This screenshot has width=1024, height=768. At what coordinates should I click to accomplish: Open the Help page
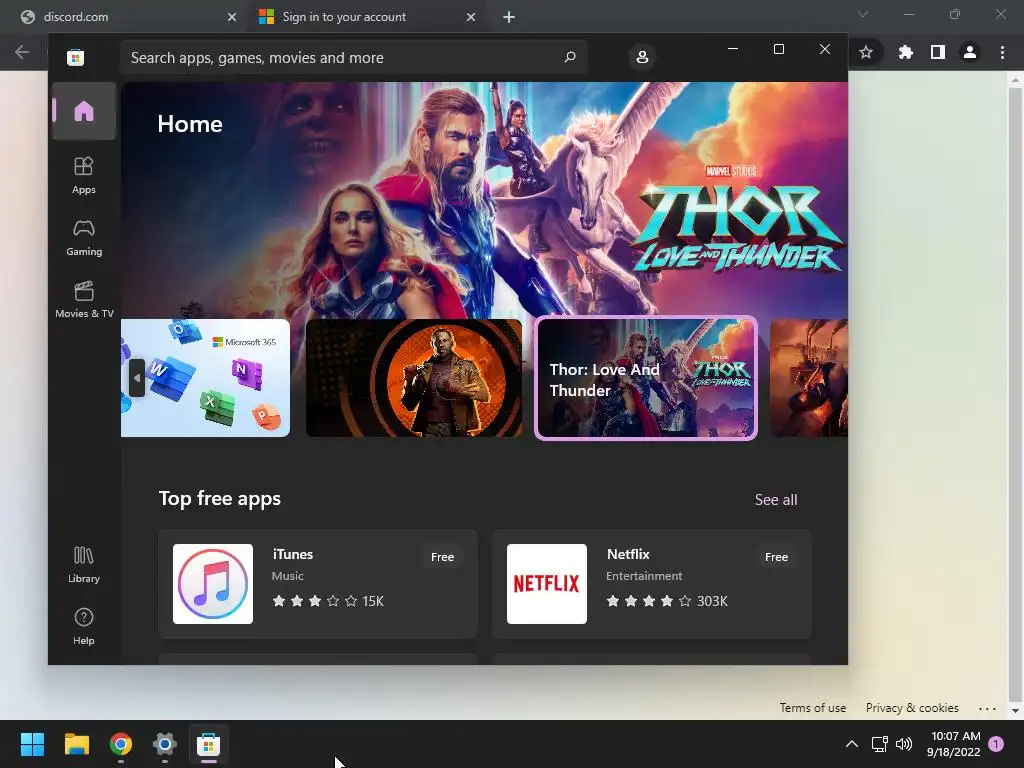click(84, 626)
